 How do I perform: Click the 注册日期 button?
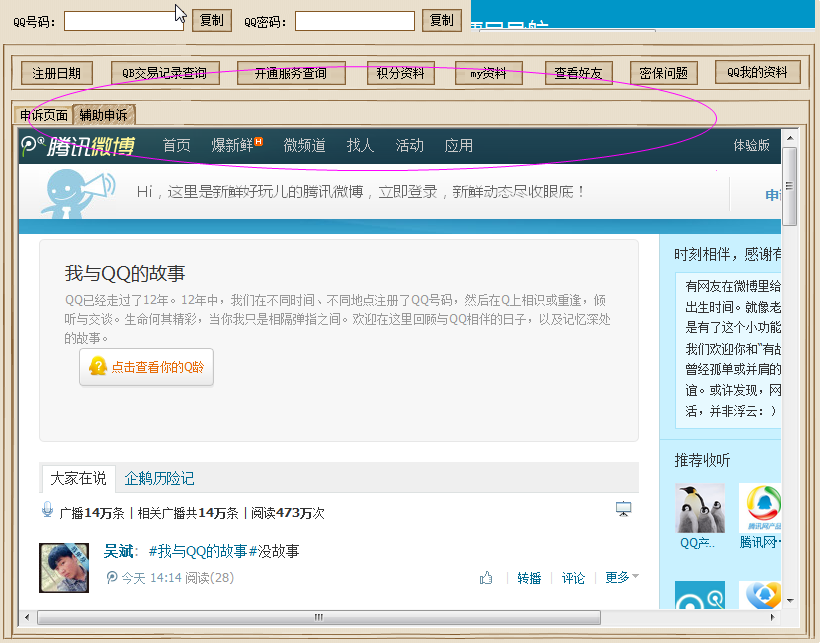point(57,73)
